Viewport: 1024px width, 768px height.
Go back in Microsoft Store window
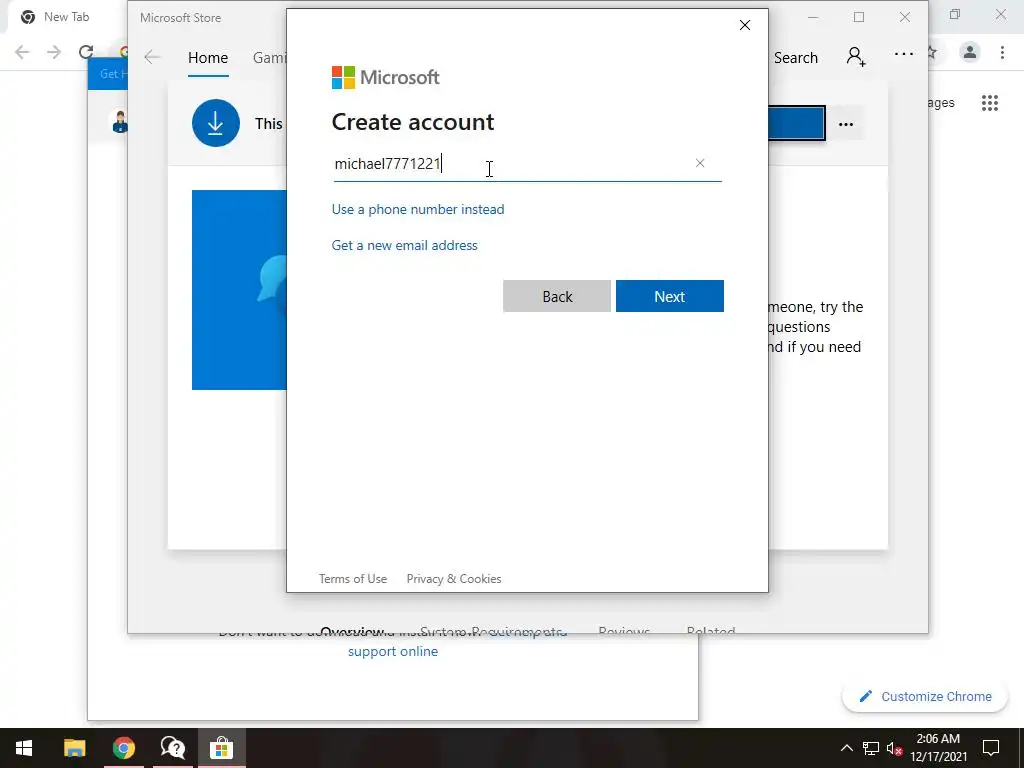pos(152,57)
